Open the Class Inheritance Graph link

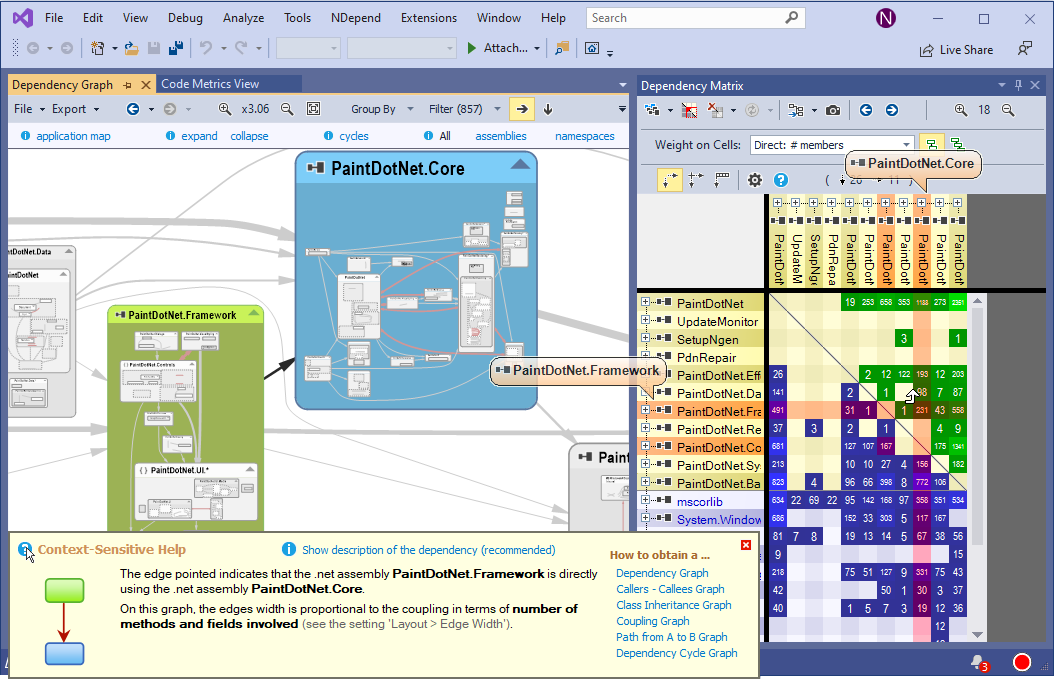click(674, 605)
